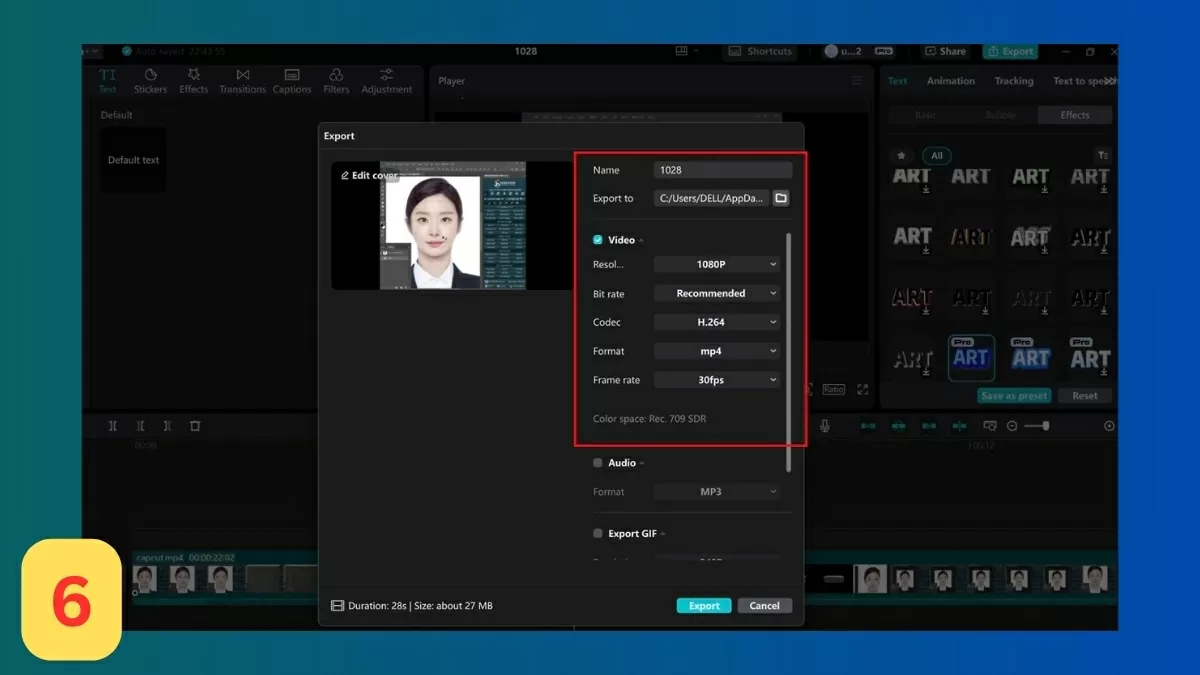Open the Effects panel
Screen dimensions: 1200x675
pyautogui.click(x=193, y=81)
